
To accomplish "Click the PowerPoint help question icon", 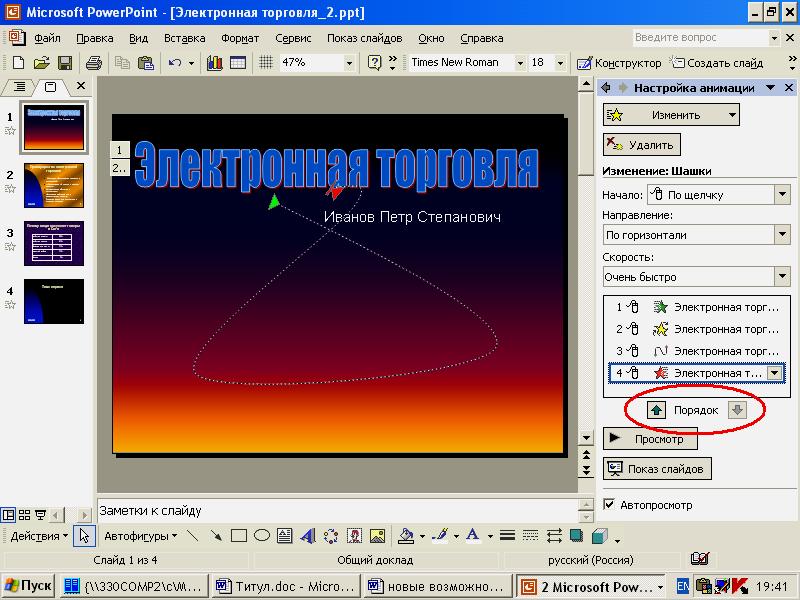I will (x=374, y=63).
